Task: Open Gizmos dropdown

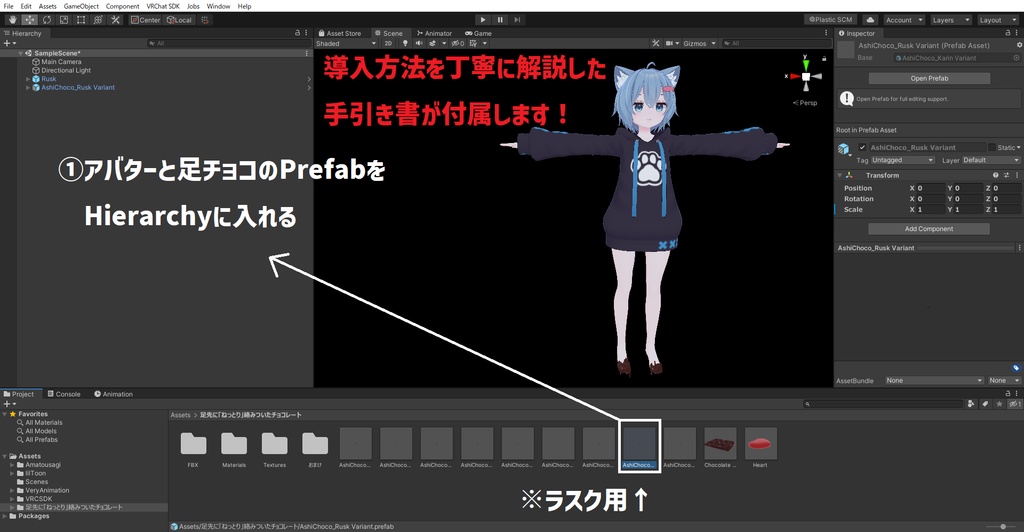Action: (699, 43)
